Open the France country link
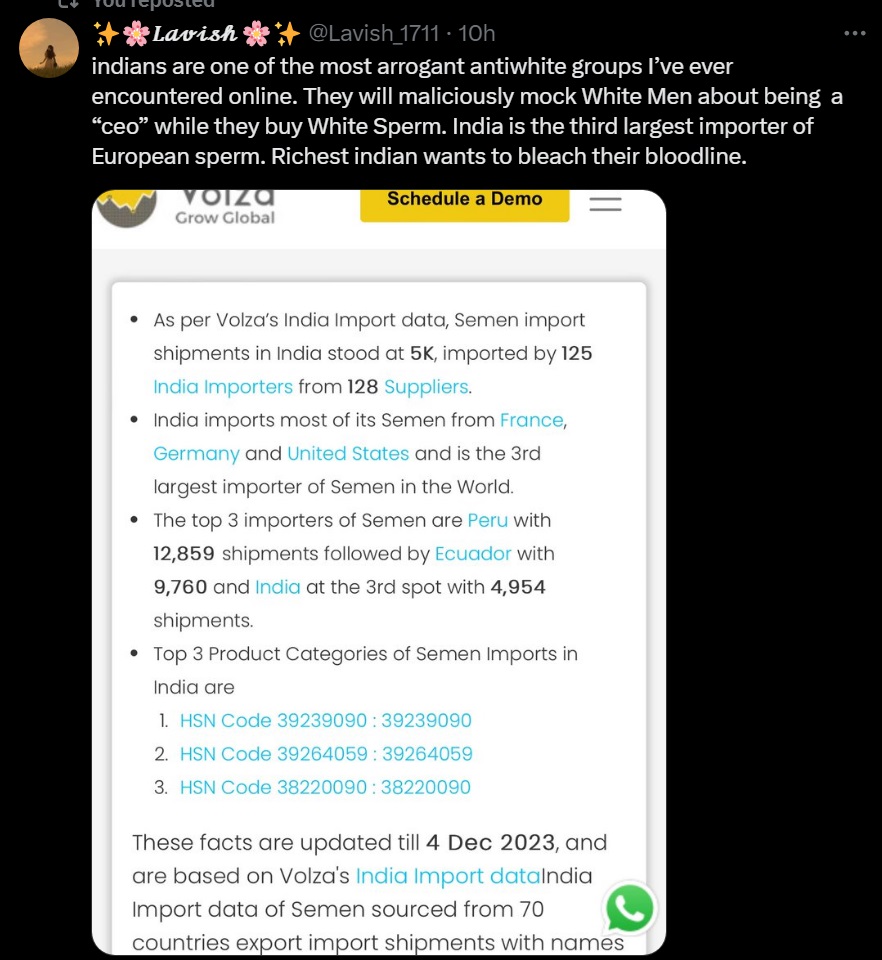This screenshot has height=960, width=882. (x=531, y=420)
